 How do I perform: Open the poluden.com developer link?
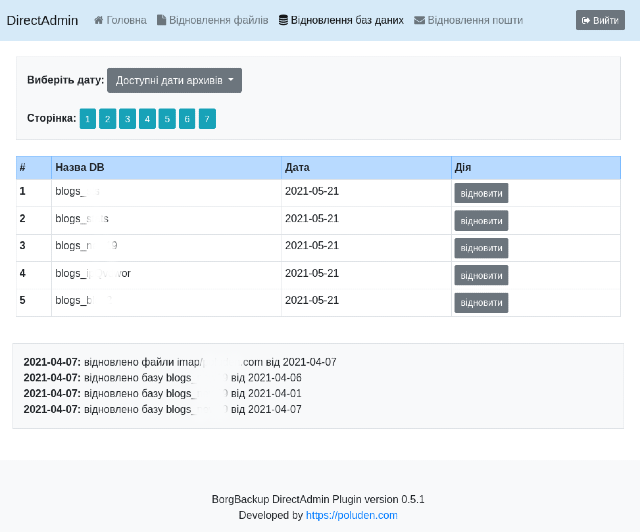pos(351,515)
